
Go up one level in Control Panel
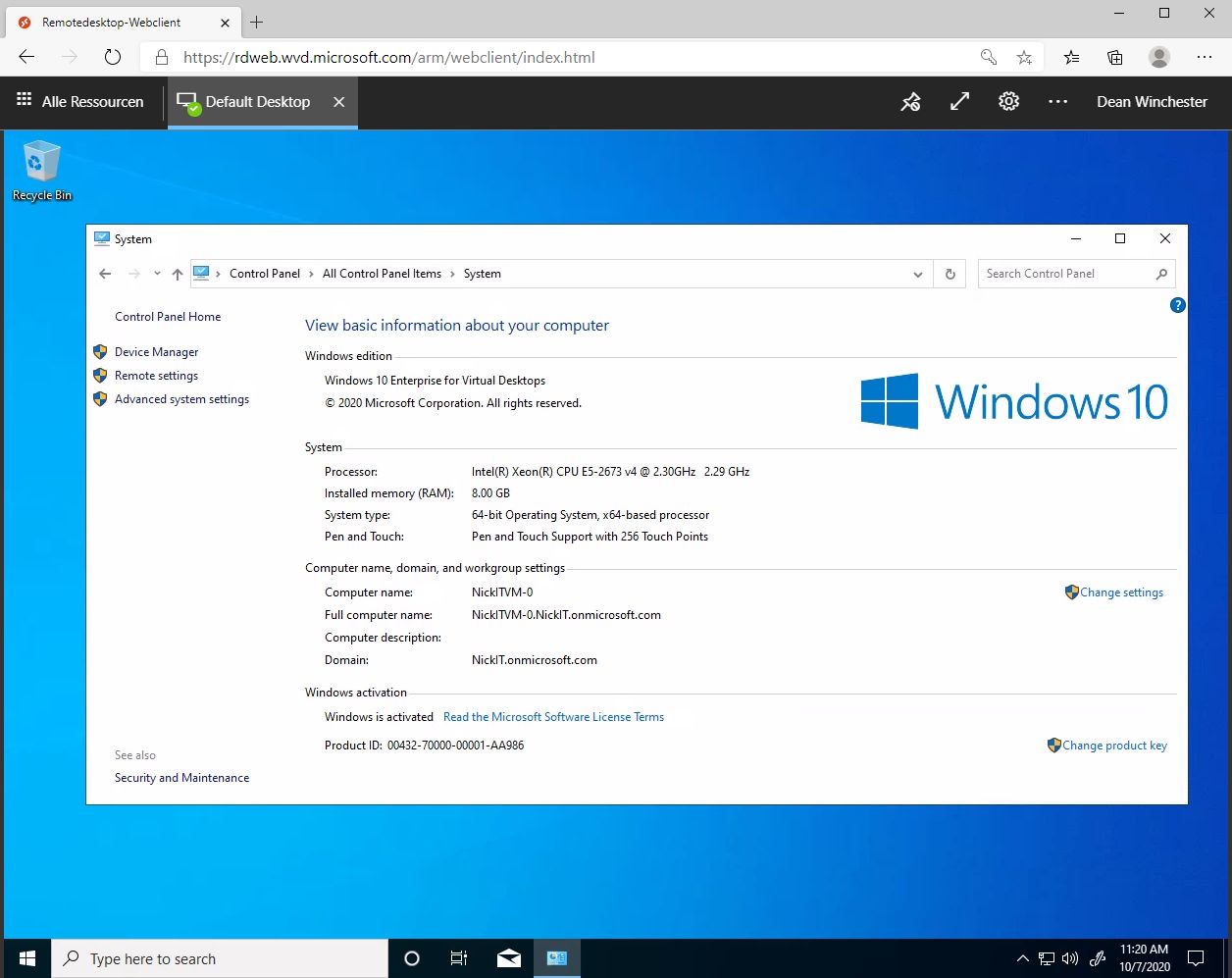(177, 274)
